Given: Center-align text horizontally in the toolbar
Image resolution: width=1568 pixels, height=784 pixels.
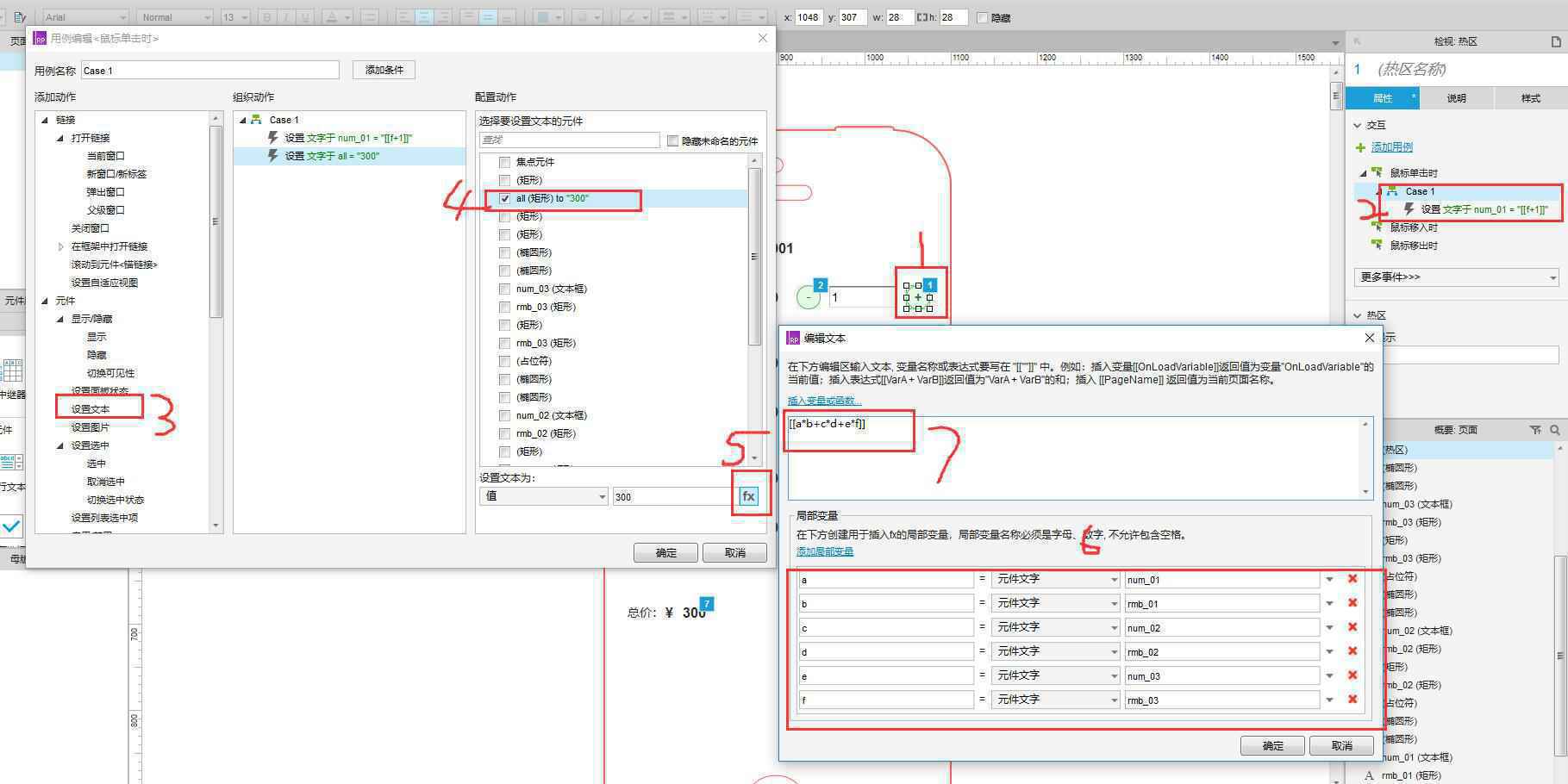Looking at the screenshot, I should point(424,17).
